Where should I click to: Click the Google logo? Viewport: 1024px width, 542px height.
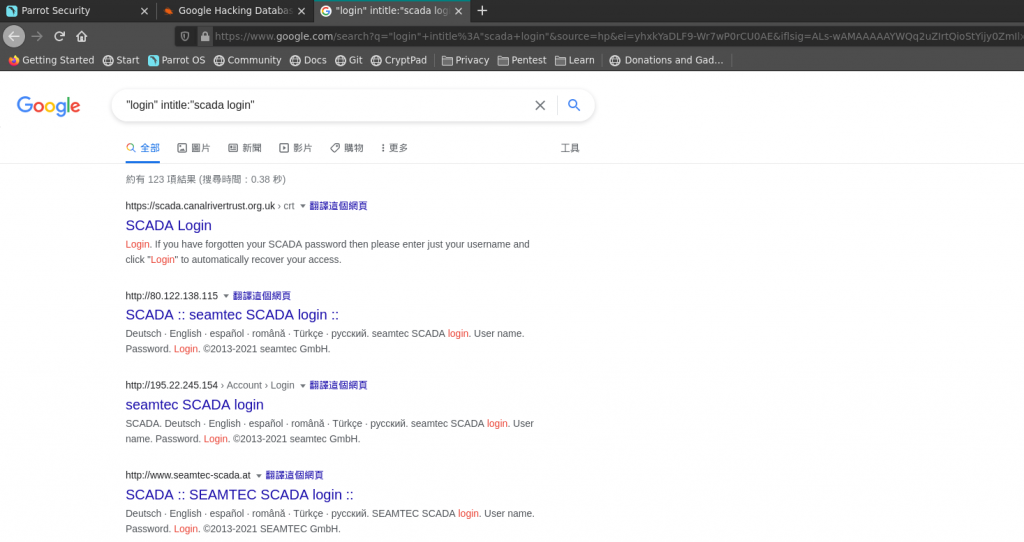coord(48,106)
